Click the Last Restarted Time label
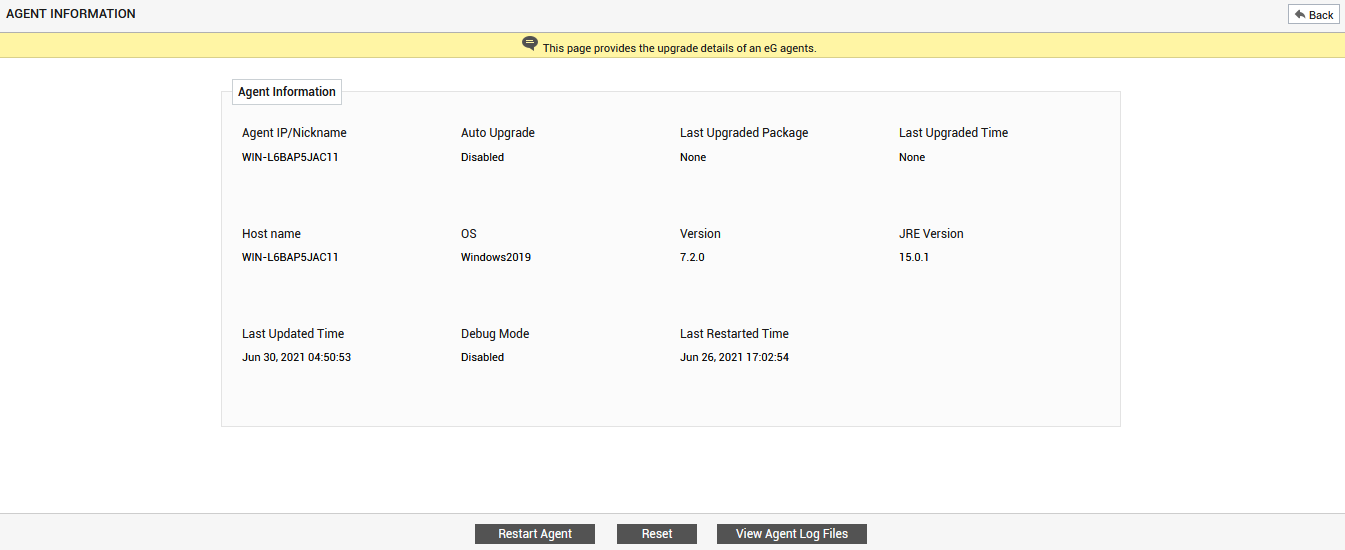This screenshot has height=550, width=1345. click(734, 334)
